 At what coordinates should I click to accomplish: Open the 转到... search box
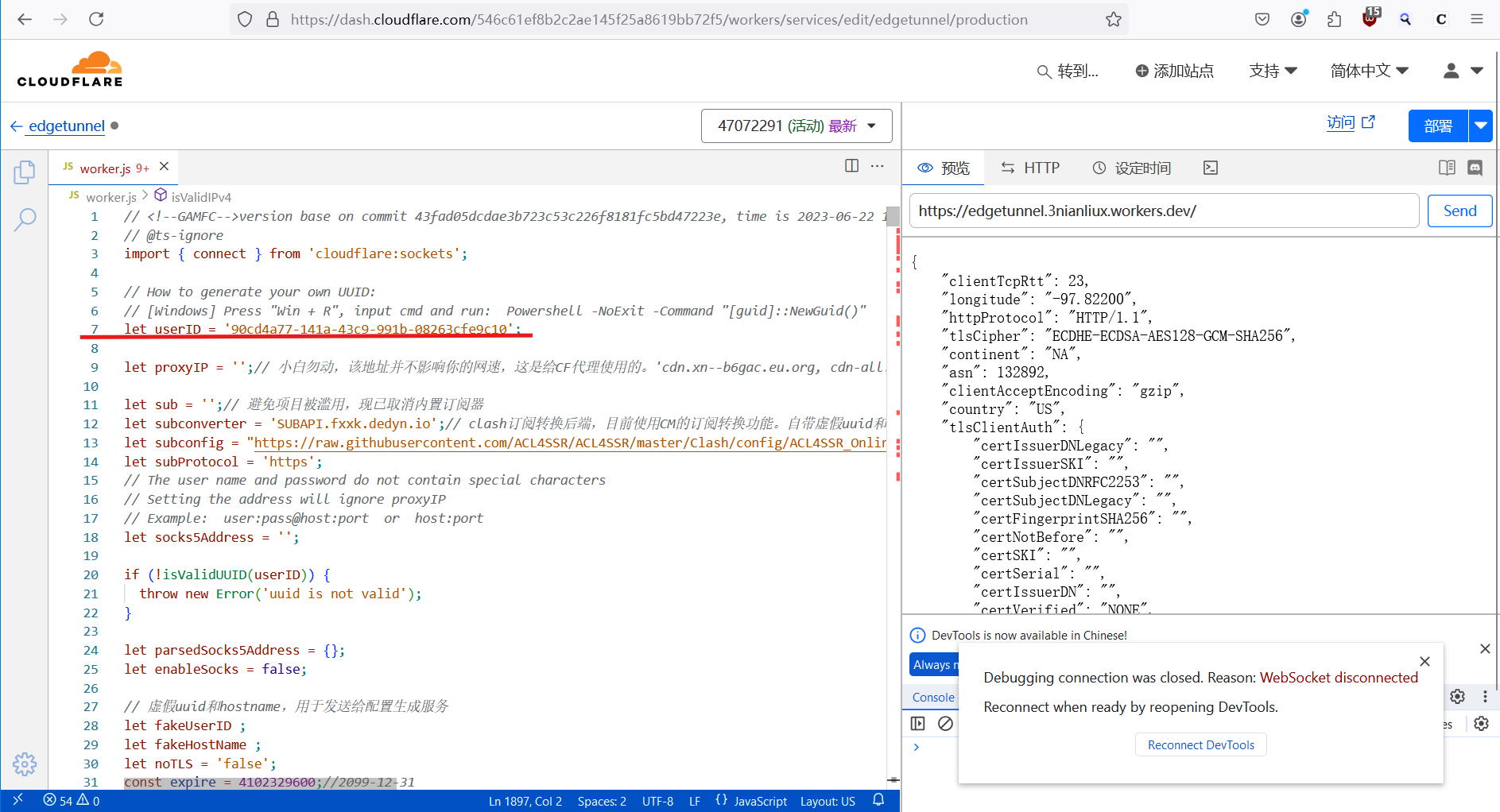pyautogui.click(x=1068, y=71)
